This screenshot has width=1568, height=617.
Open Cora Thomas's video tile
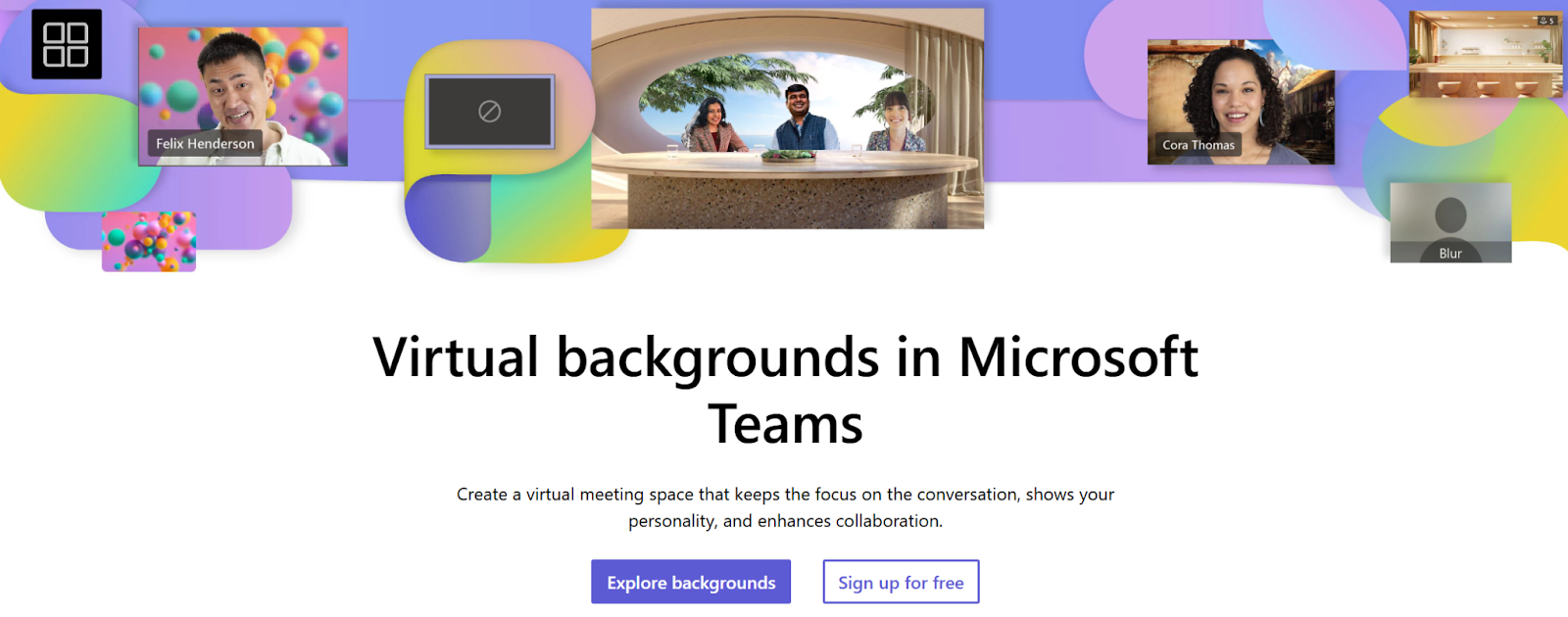tap(1241, 102)
